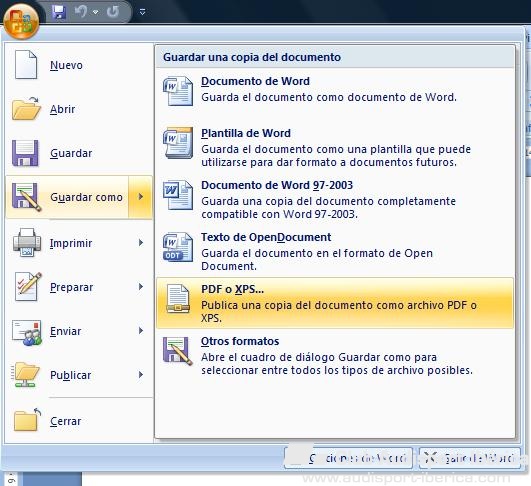
Task: Select Texto de OpenDocument title
Action: [266, 237]
